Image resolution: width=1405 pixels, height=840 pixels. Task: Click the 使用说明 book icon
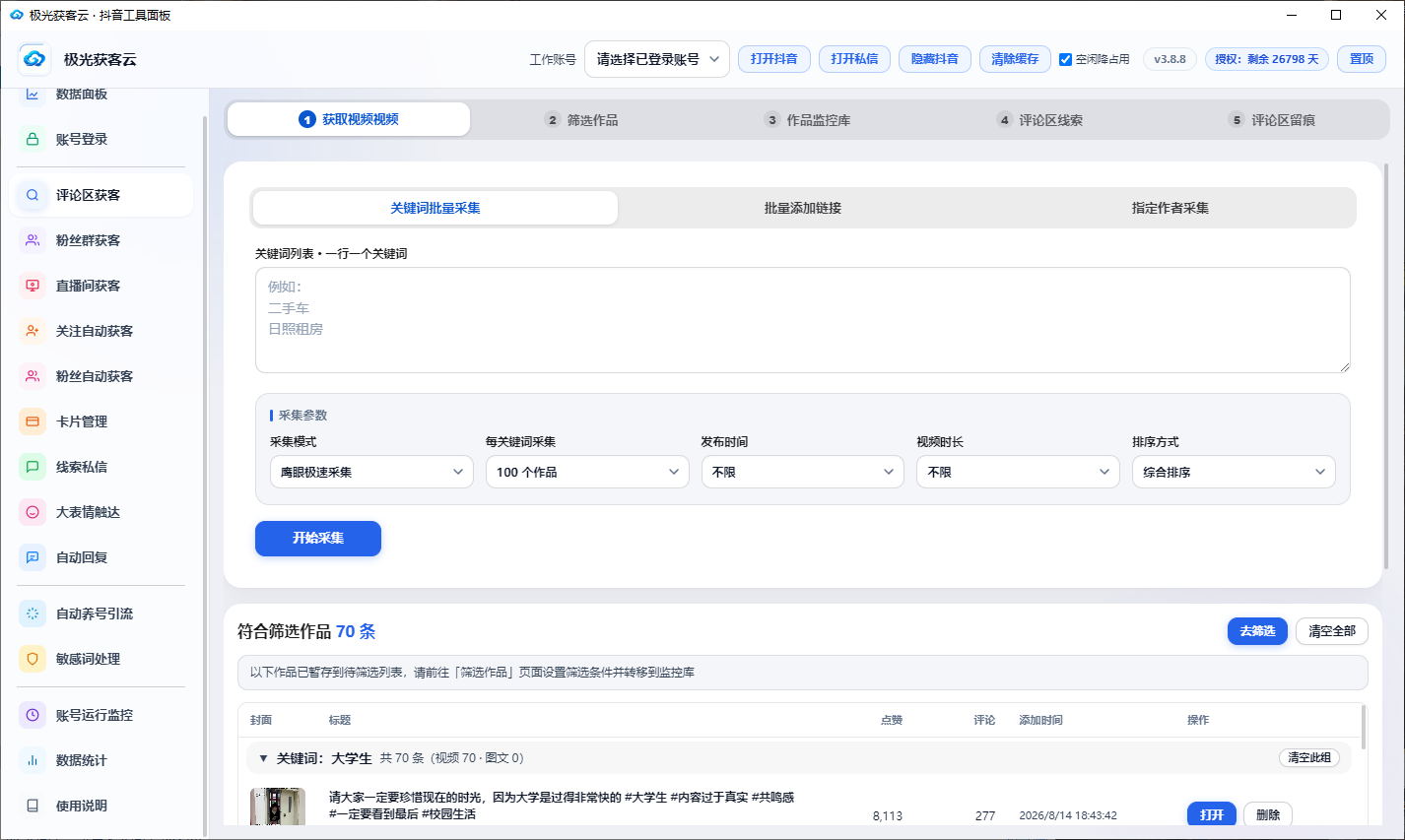(x=33, y=806)
